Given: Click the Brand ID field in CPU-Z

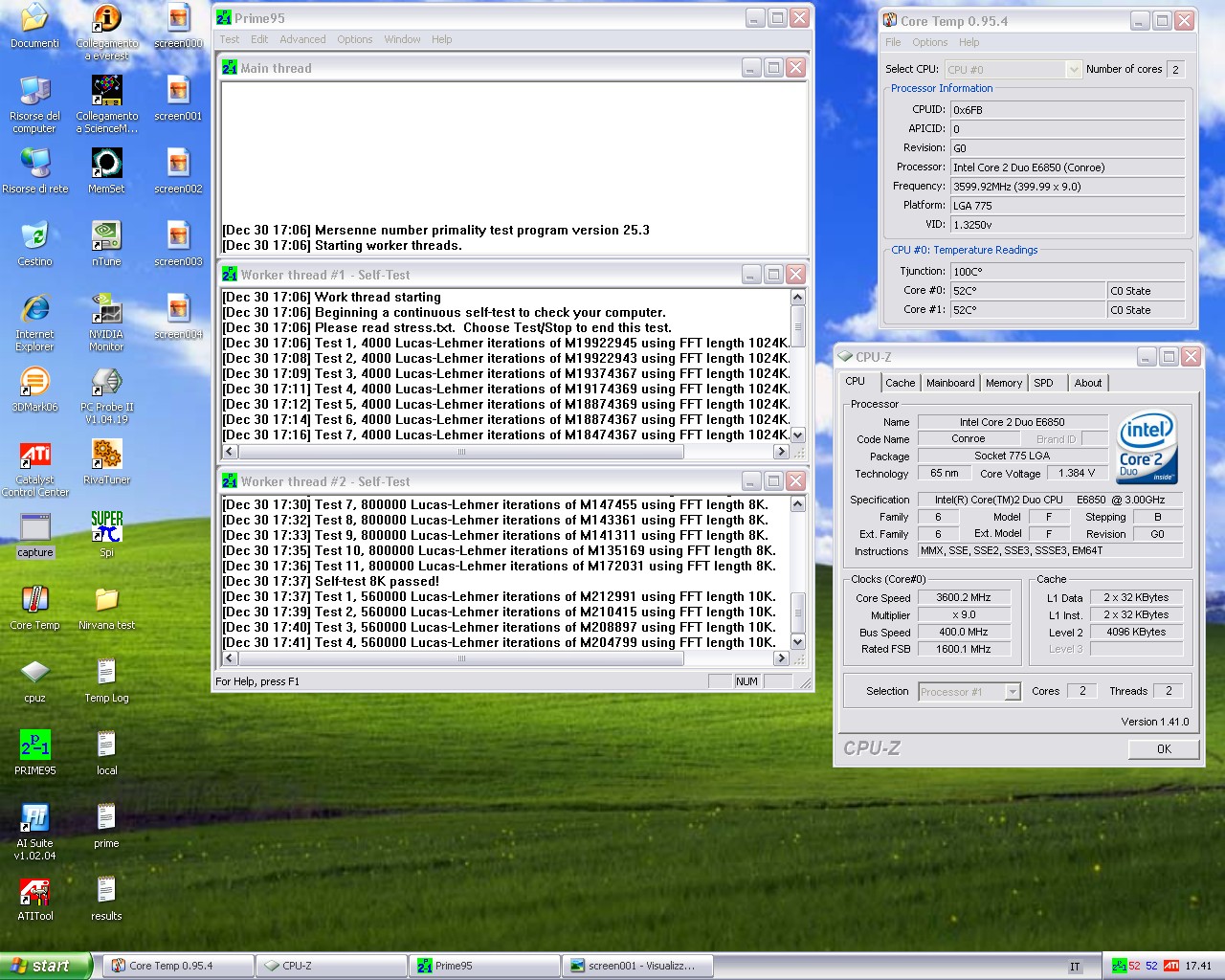Looking at the screenshot, I should pos(1095,439).
